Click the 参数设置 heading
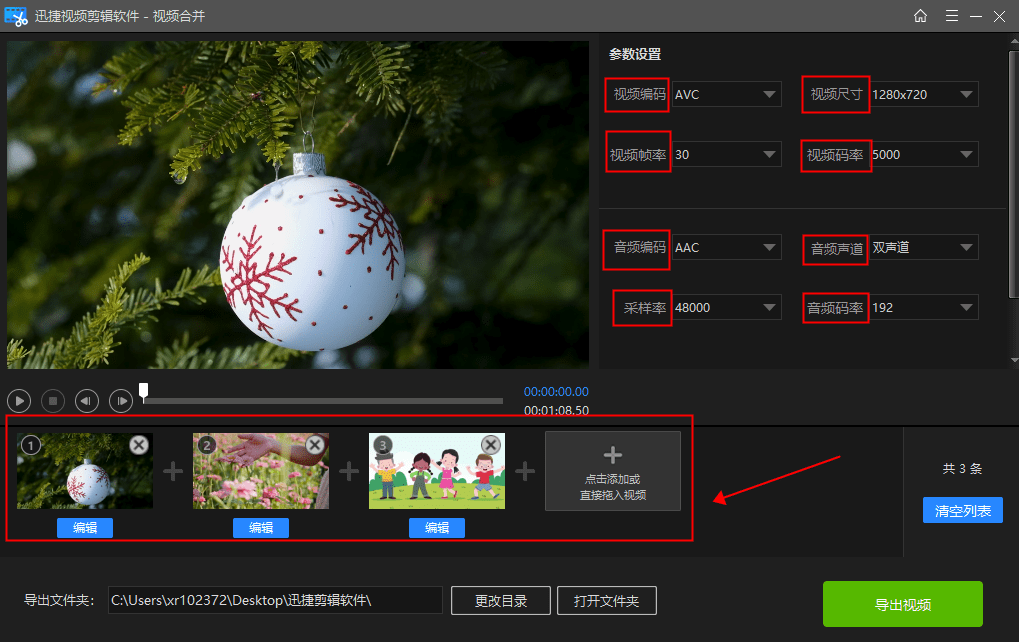The image size is (1019, 642). click(635, 55)
